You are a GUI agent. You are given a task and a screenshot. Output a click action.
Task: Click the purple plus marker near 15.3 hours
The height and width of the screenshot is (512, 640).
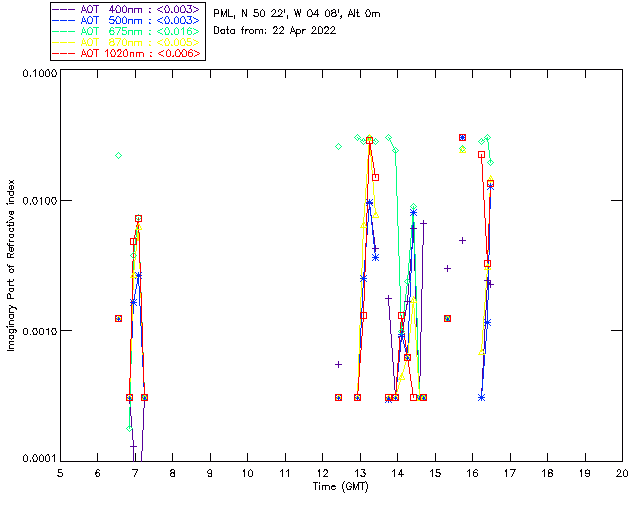coord(447,269)
